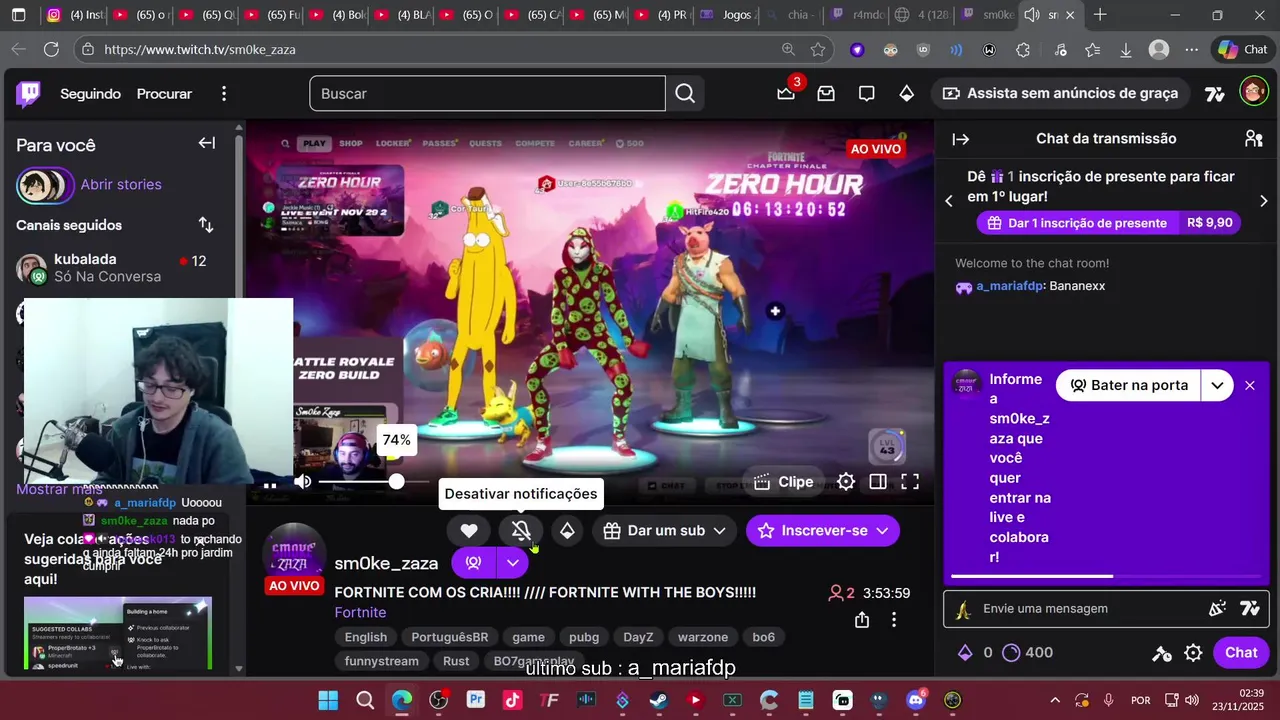
Task: Open the Bits diamond next to Dar um sub
Action: pos(567,531)
